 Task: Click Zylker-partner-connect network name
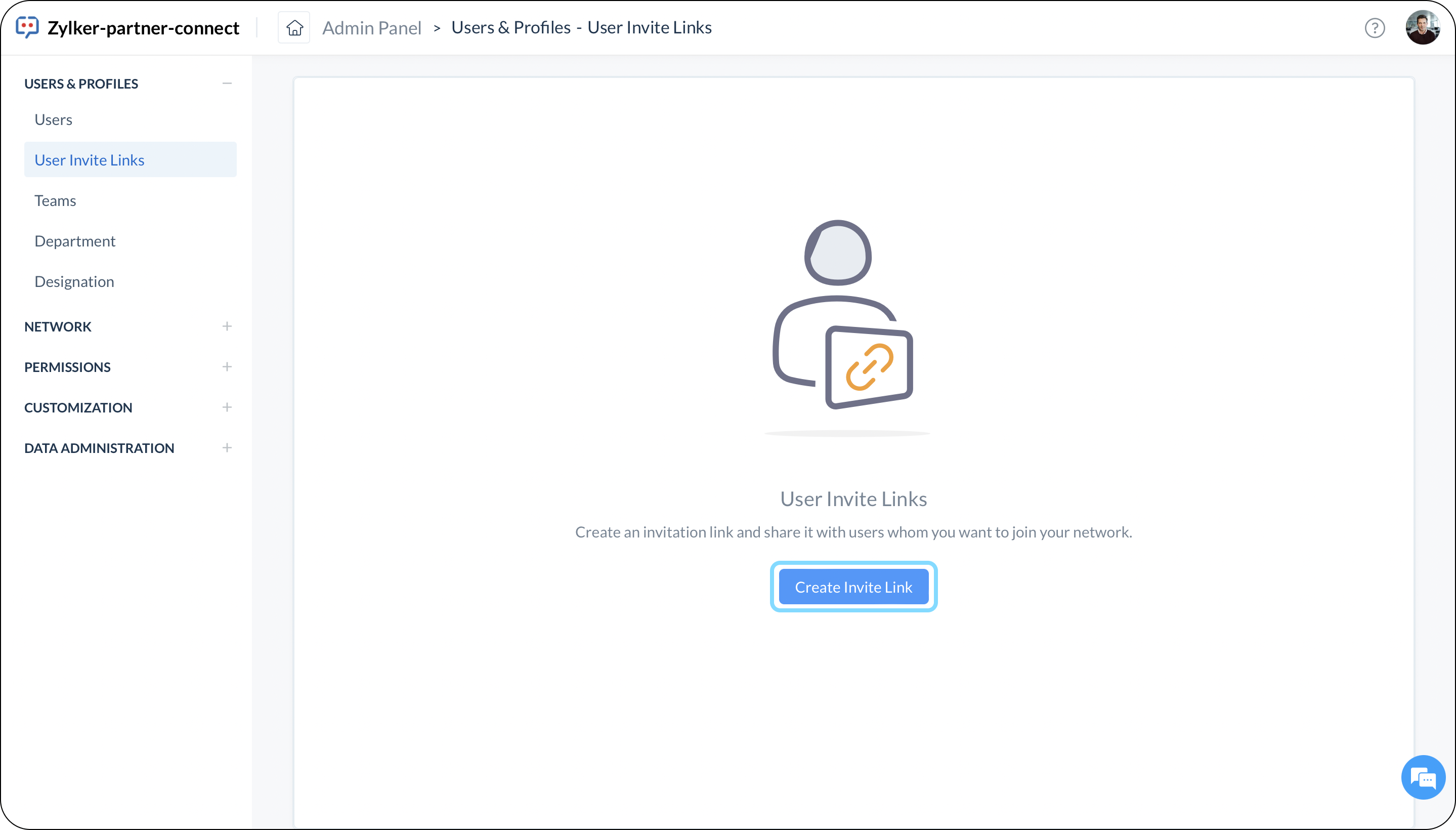tap(143, 28)
